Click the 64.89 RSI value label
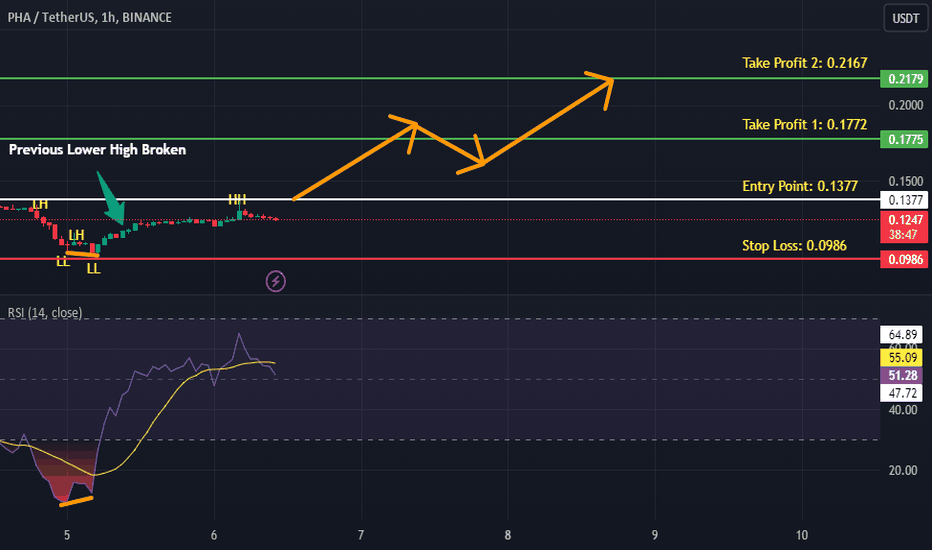This screenshot has width=932, height=550. 902,335
